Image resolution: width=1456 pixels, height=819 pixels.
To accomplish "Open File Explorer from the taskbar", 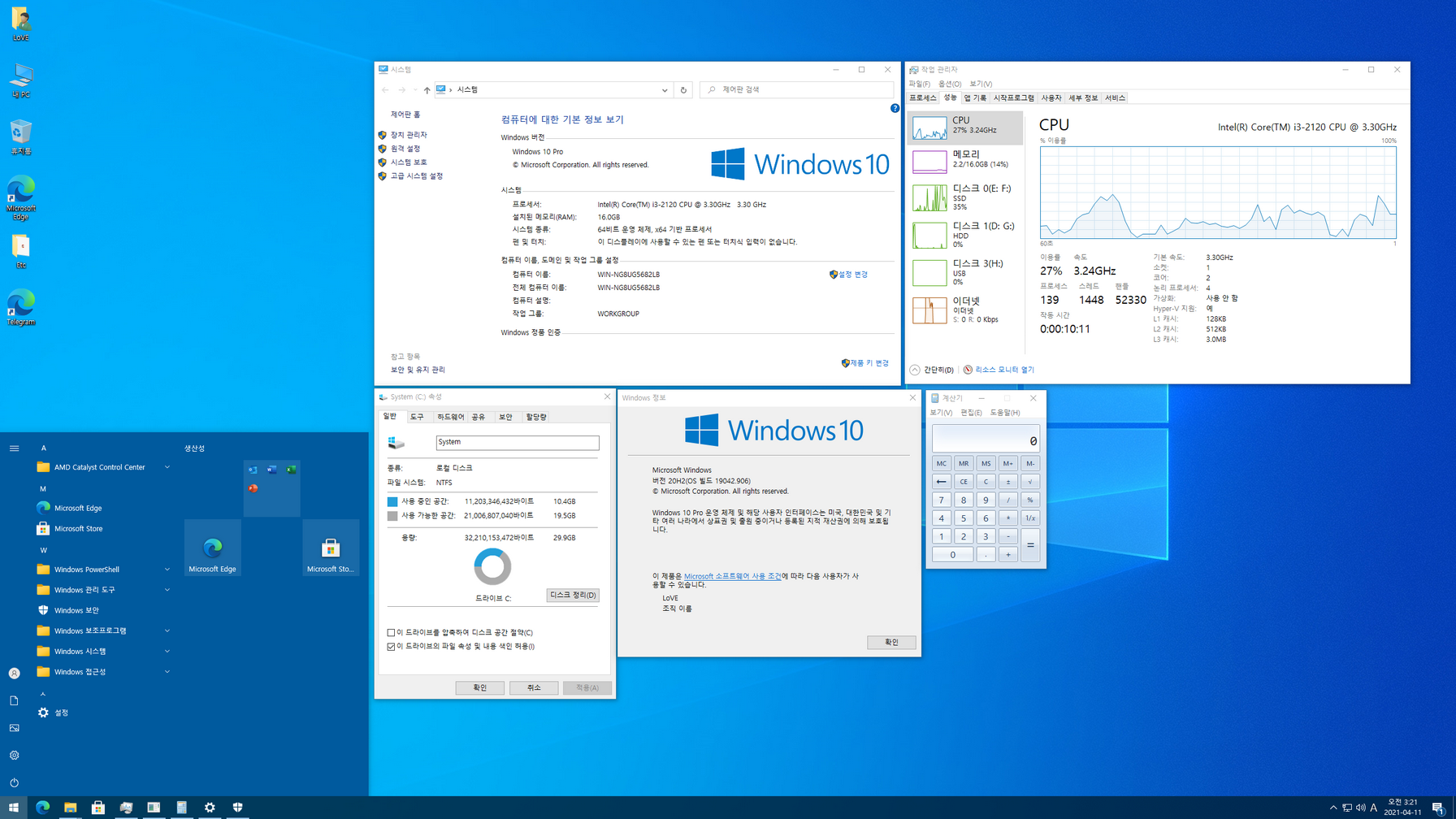I will [71, 807].
